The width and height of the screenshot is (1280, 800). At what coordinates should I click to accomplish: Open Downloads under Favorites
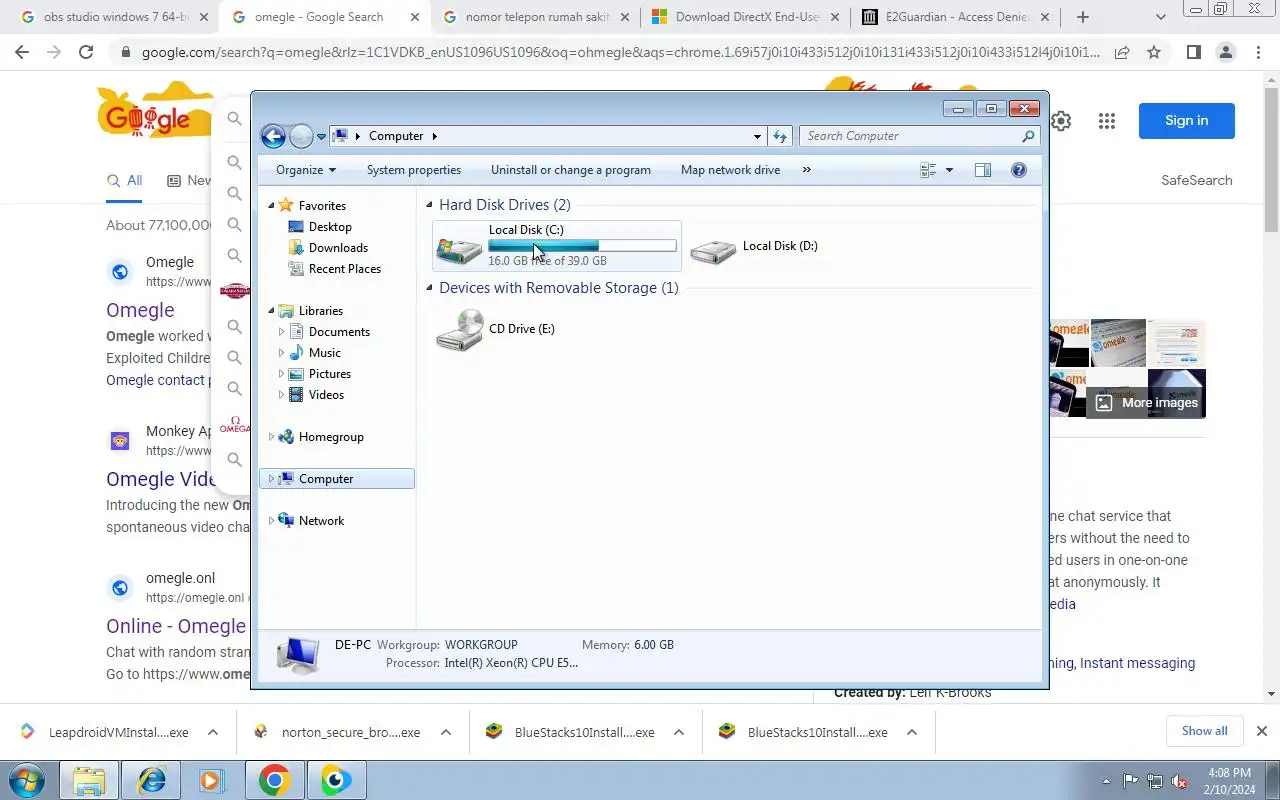click(338, 248)
